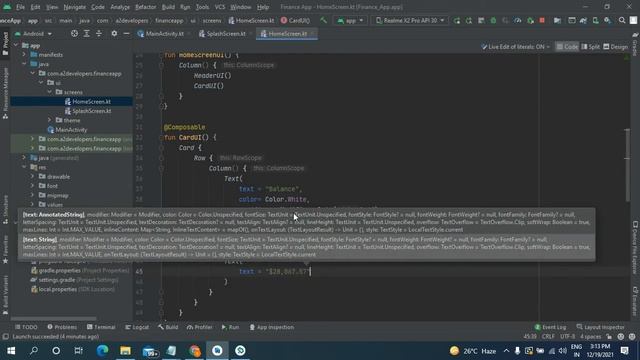Switch editor to Code view

[567, 47]
